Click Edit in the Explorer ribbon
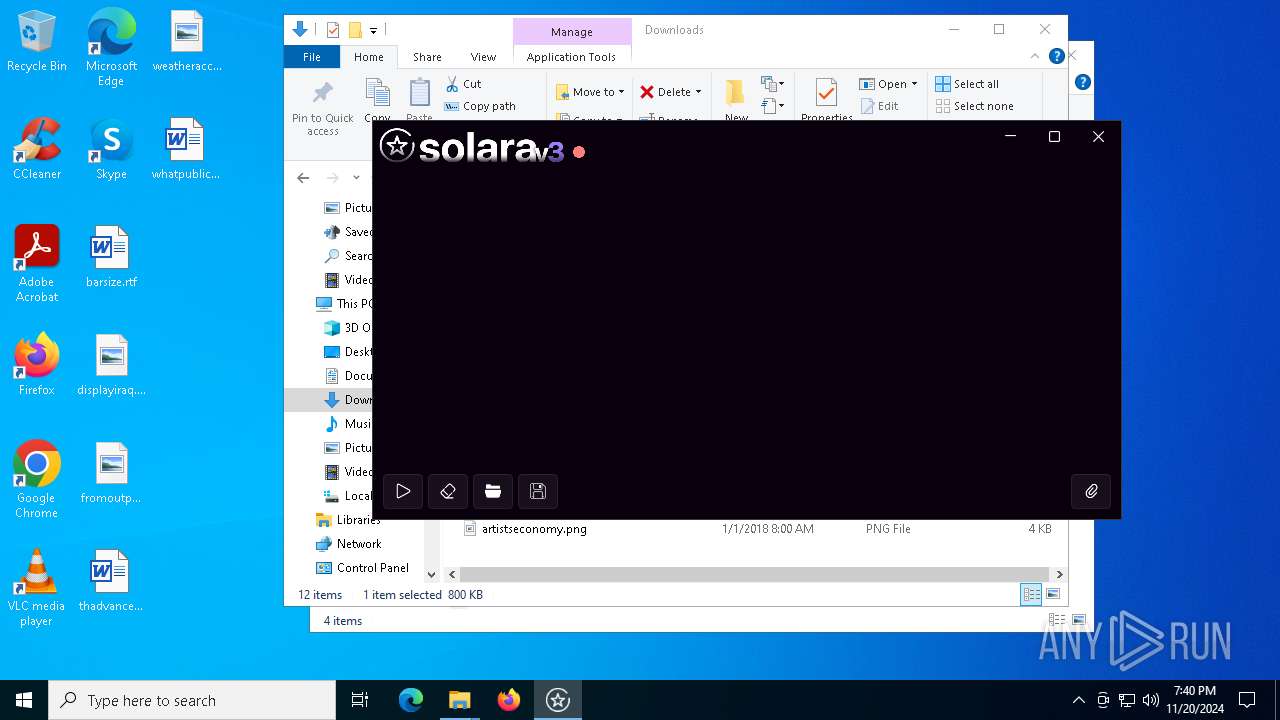1280x720 pixels. [879, 106]
